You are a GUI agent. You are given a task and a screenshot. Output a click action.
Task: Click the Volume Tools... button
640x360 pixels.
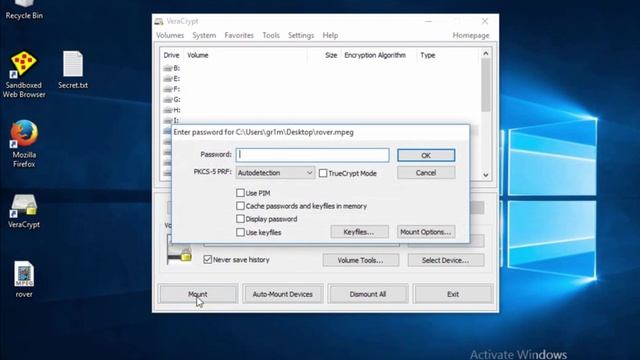pyautogui.click(x=361, y=260)
